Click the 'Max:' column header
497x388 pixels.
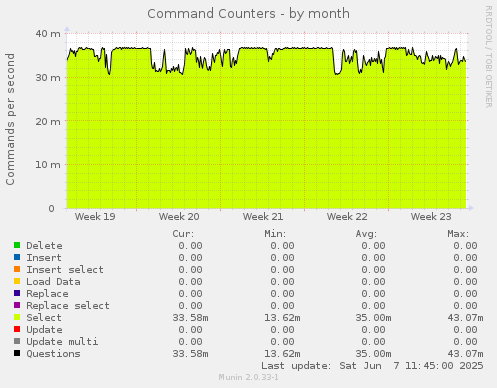(458, 234)
